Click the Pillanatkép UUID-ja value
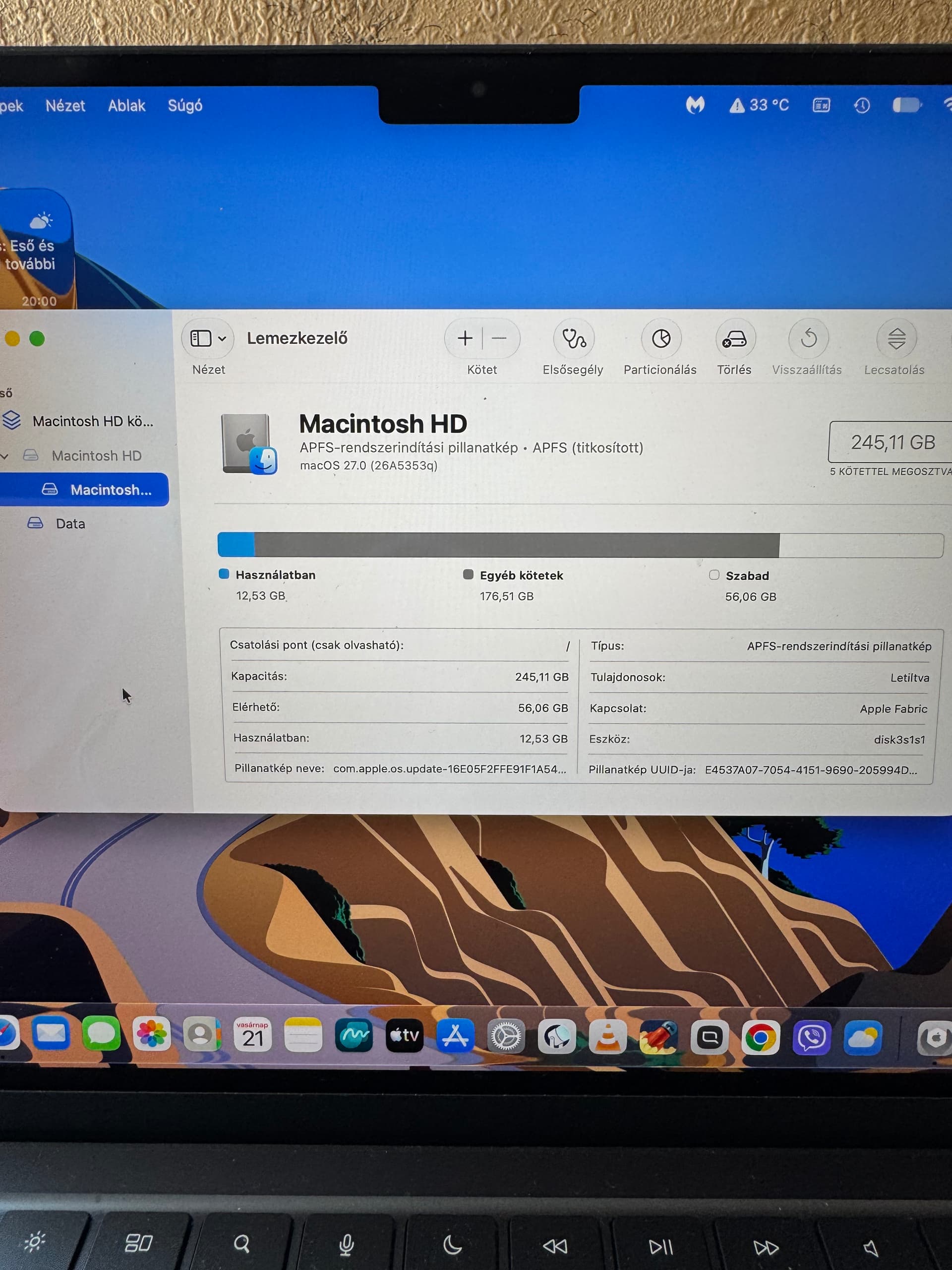The height and width of the screenshot is (1270, 952). (811, 770)
